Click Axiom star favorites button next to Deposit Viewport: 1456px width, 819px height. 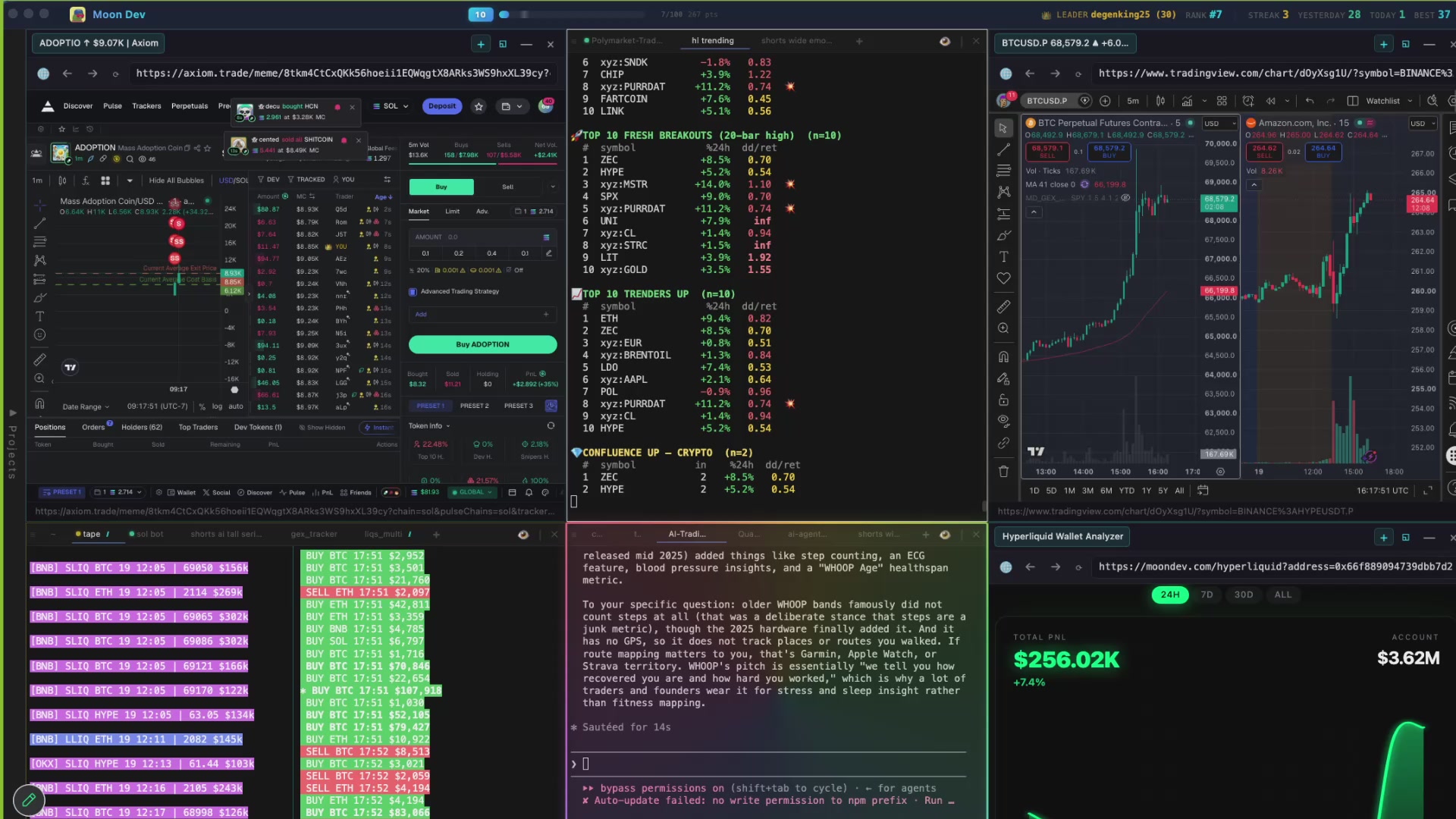(x=479, y=106)
